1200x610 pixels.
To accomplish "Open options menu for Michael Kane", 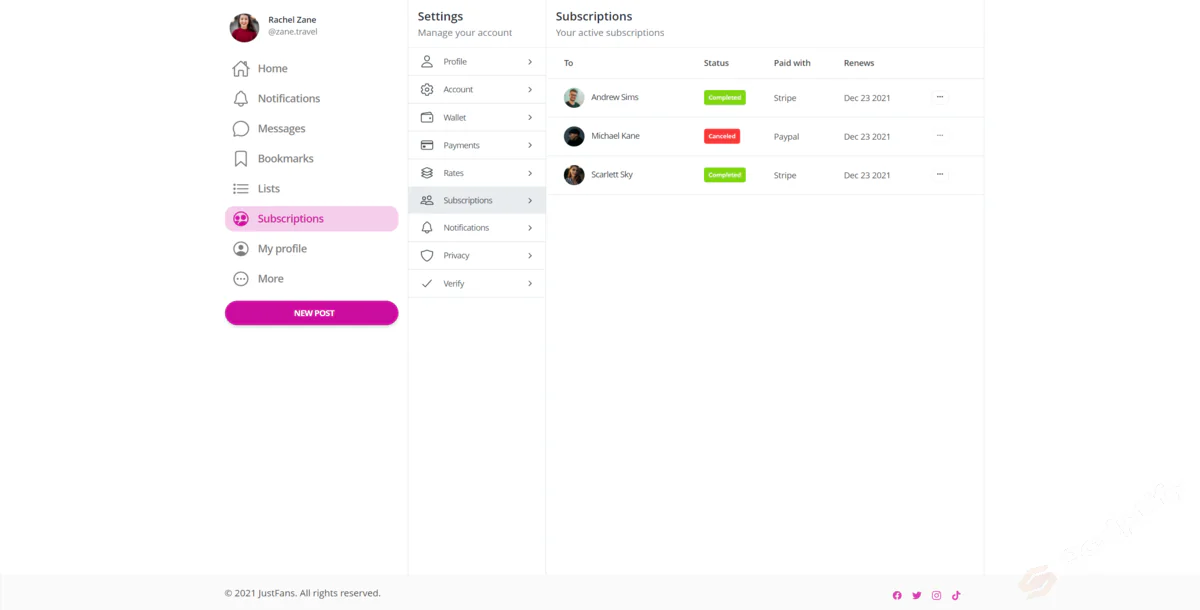I will pos(939,136).
